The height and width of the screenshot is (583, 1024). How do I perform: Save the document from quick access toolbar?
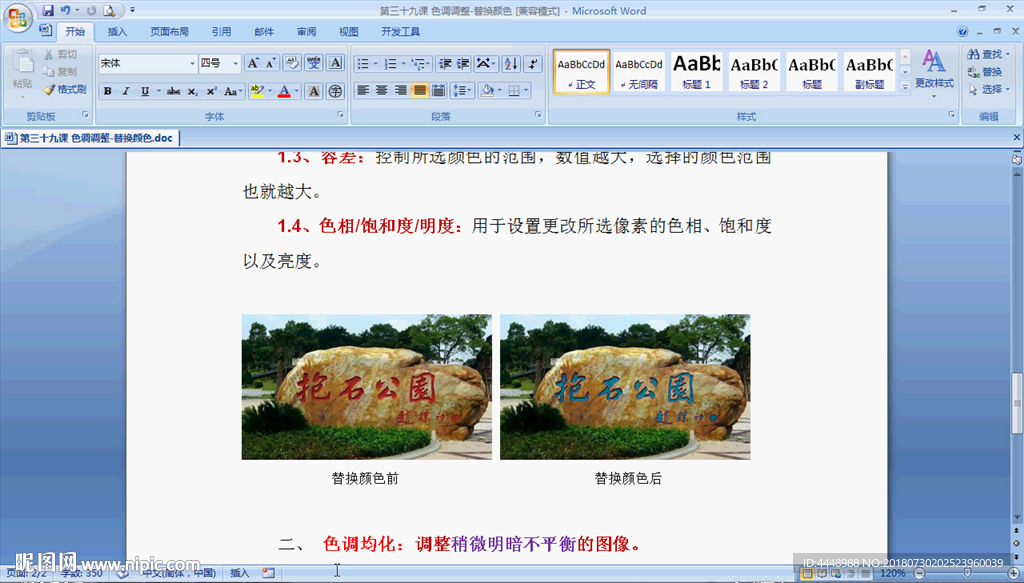(48, 10)
